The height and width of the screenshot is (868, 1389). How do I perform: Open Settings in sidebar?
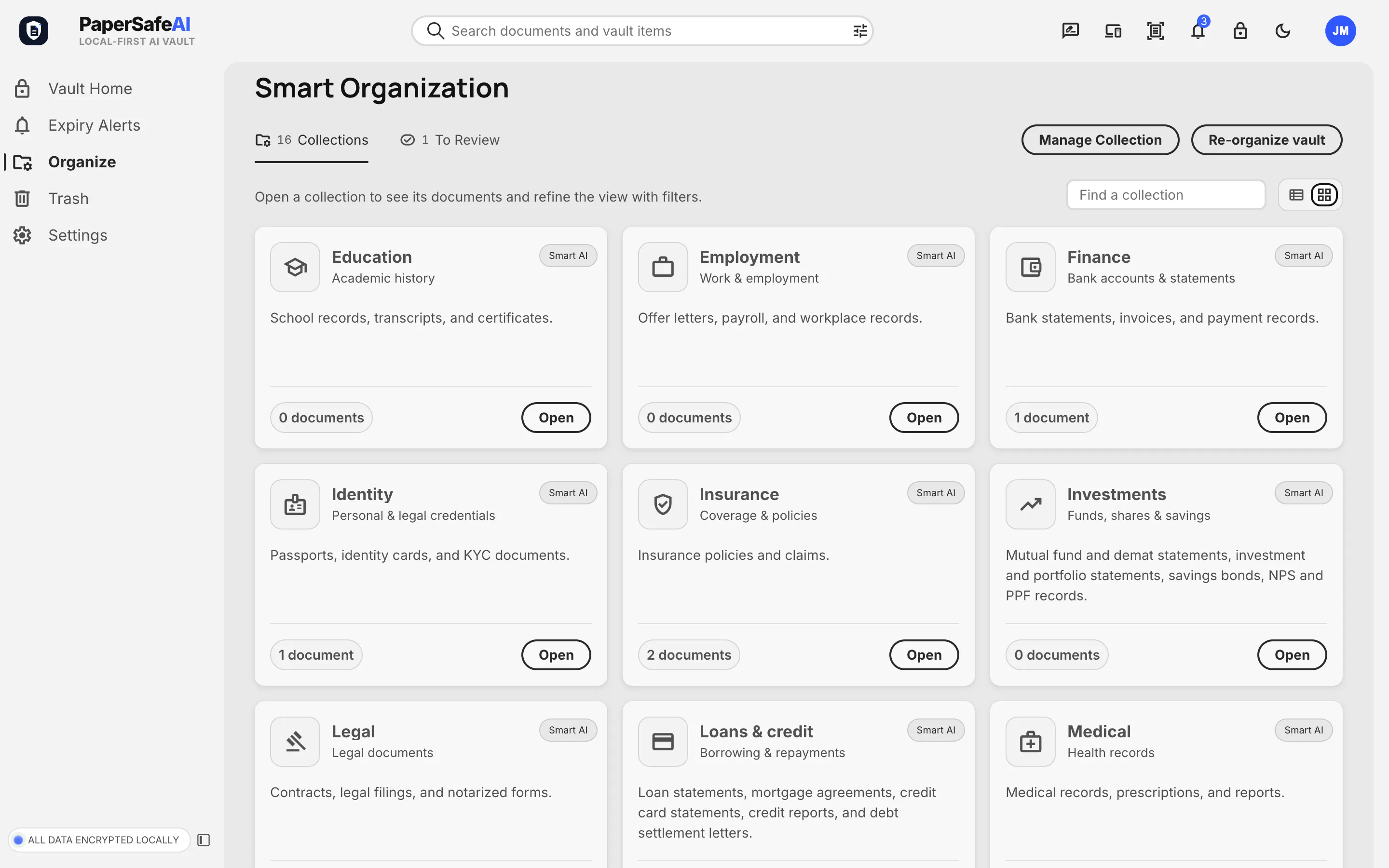point(60,235)
